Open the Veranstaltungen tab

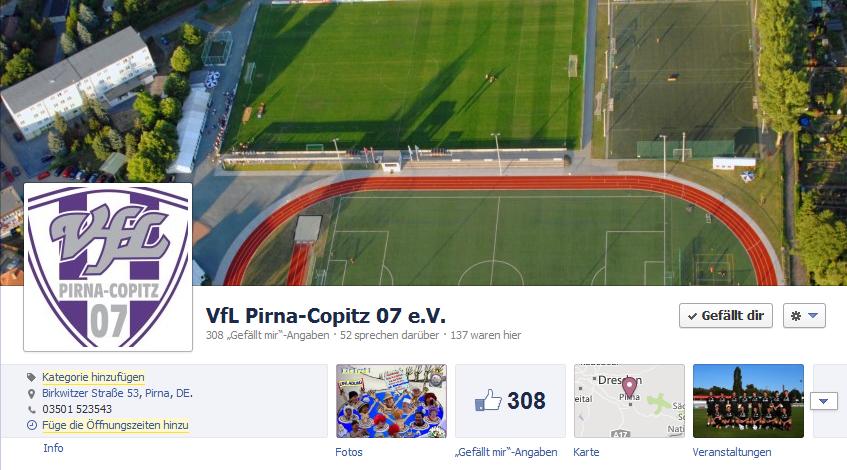[731, 452]
